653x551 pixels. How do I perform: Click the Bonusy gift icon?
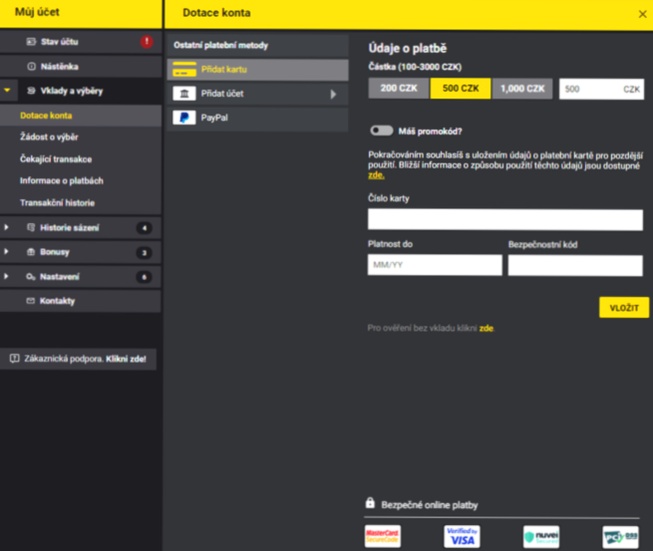tap(31, 252)
